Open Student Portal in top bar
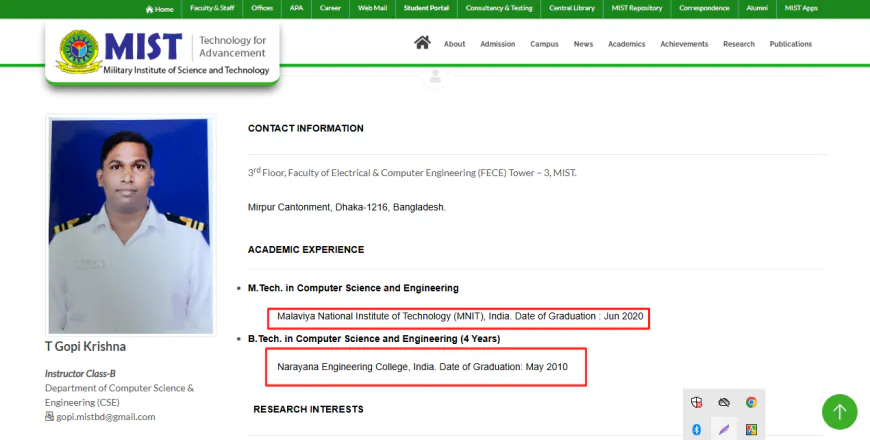Image resolution: width=870 pixels, height=440 pixels. 426,8
